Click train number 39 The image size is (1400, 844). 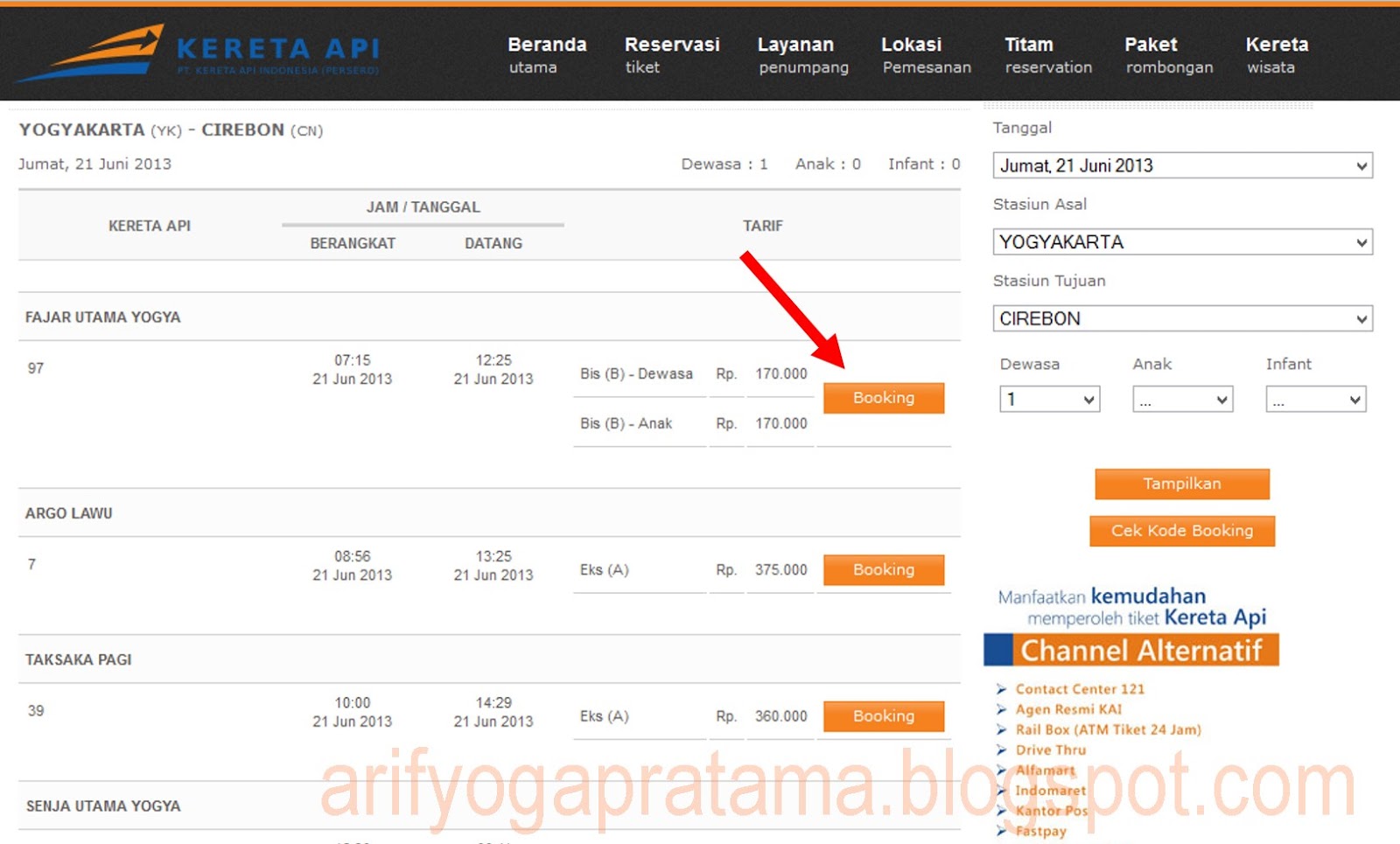[x=36, y=711]
